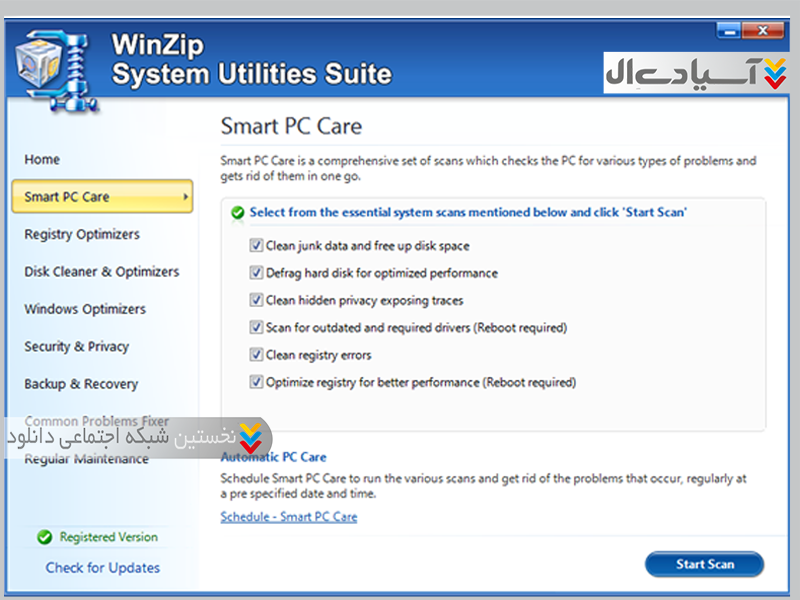Click the green Registered Version checkmark icon

44,537
